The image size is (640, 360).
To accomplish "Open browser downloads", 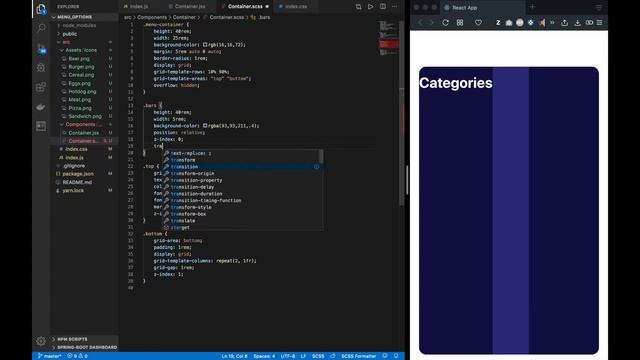I will [578, 22].
